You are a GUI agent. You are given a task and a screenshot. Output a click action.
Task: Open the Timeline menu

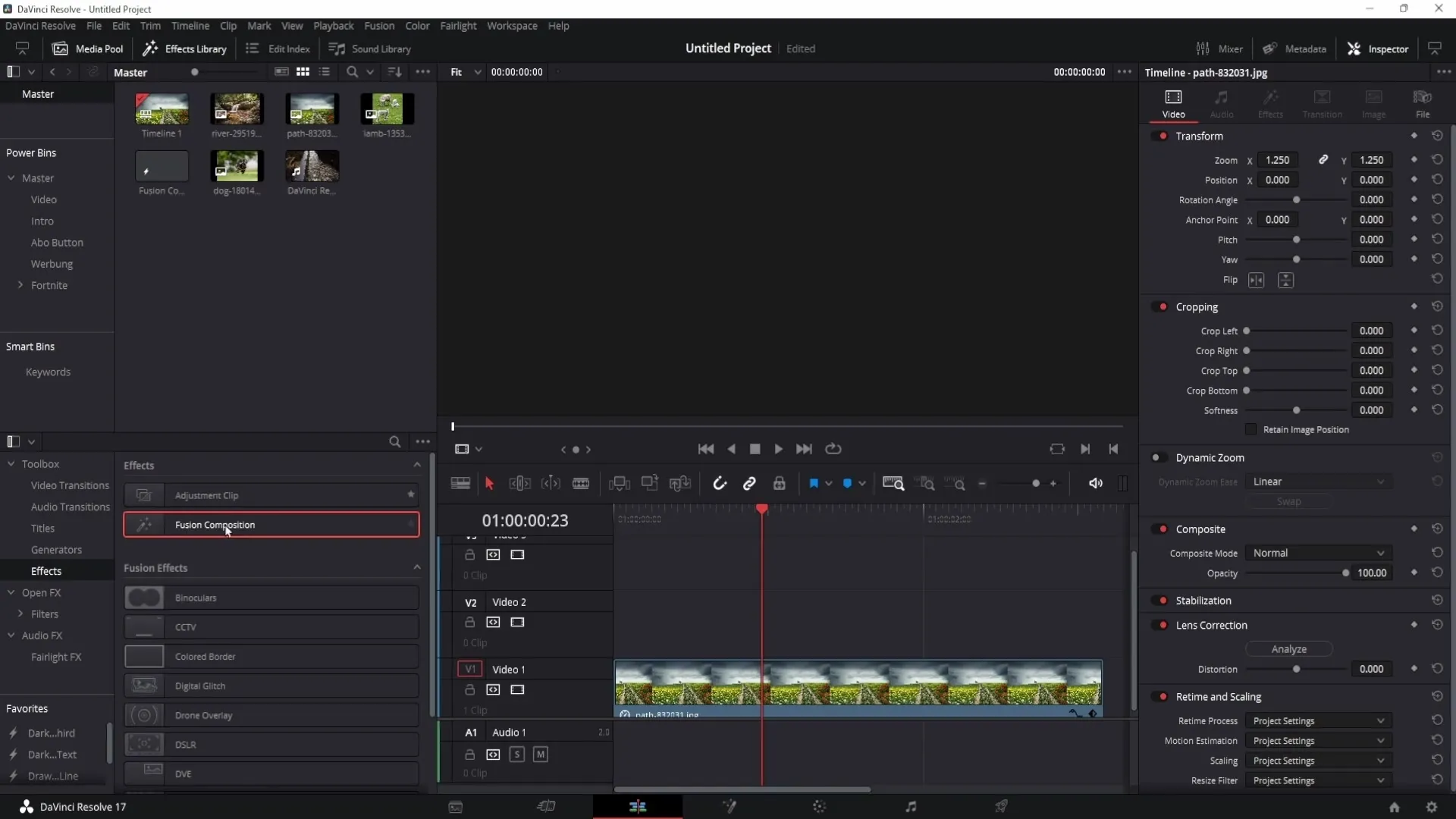(x=190, y=26)
